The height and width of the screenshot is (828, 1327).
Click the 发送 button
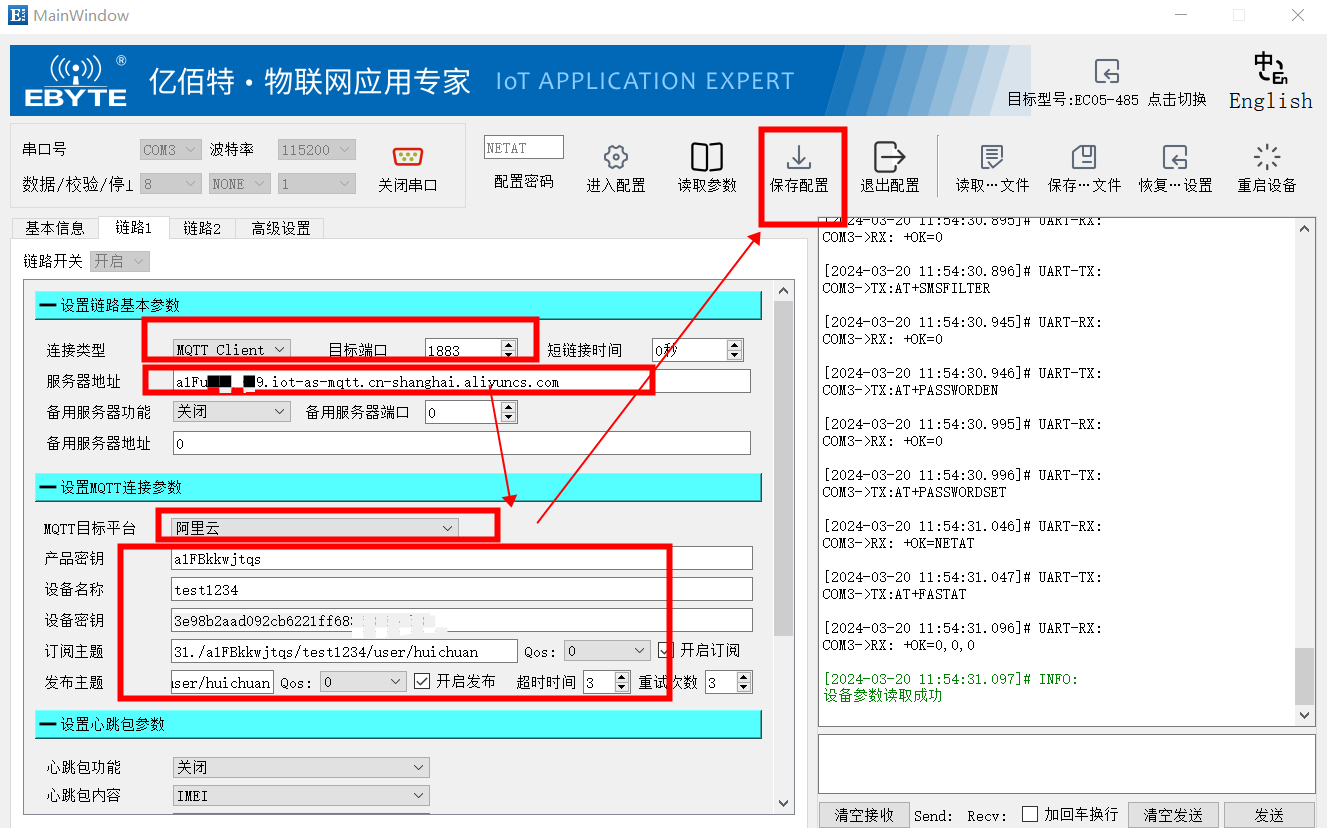[1268, 815]
